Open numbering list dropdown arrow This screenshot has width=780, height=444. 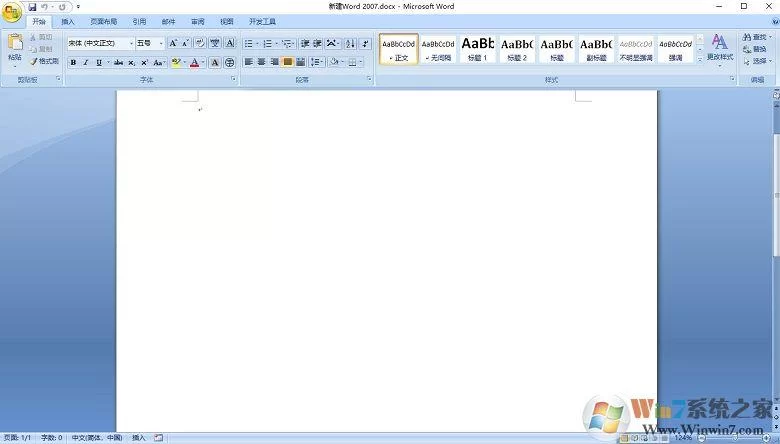pyautogui.click(x=276, y=44)
